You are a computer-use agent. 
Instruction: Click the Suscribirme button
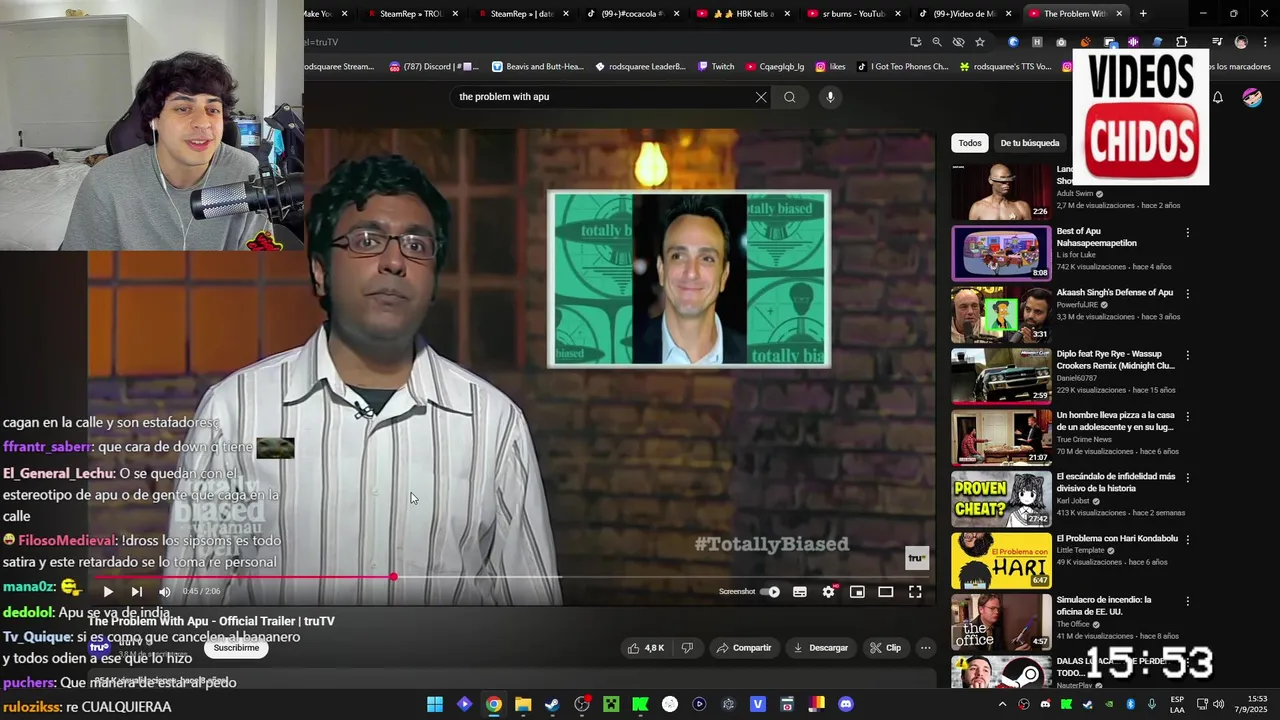236,648
